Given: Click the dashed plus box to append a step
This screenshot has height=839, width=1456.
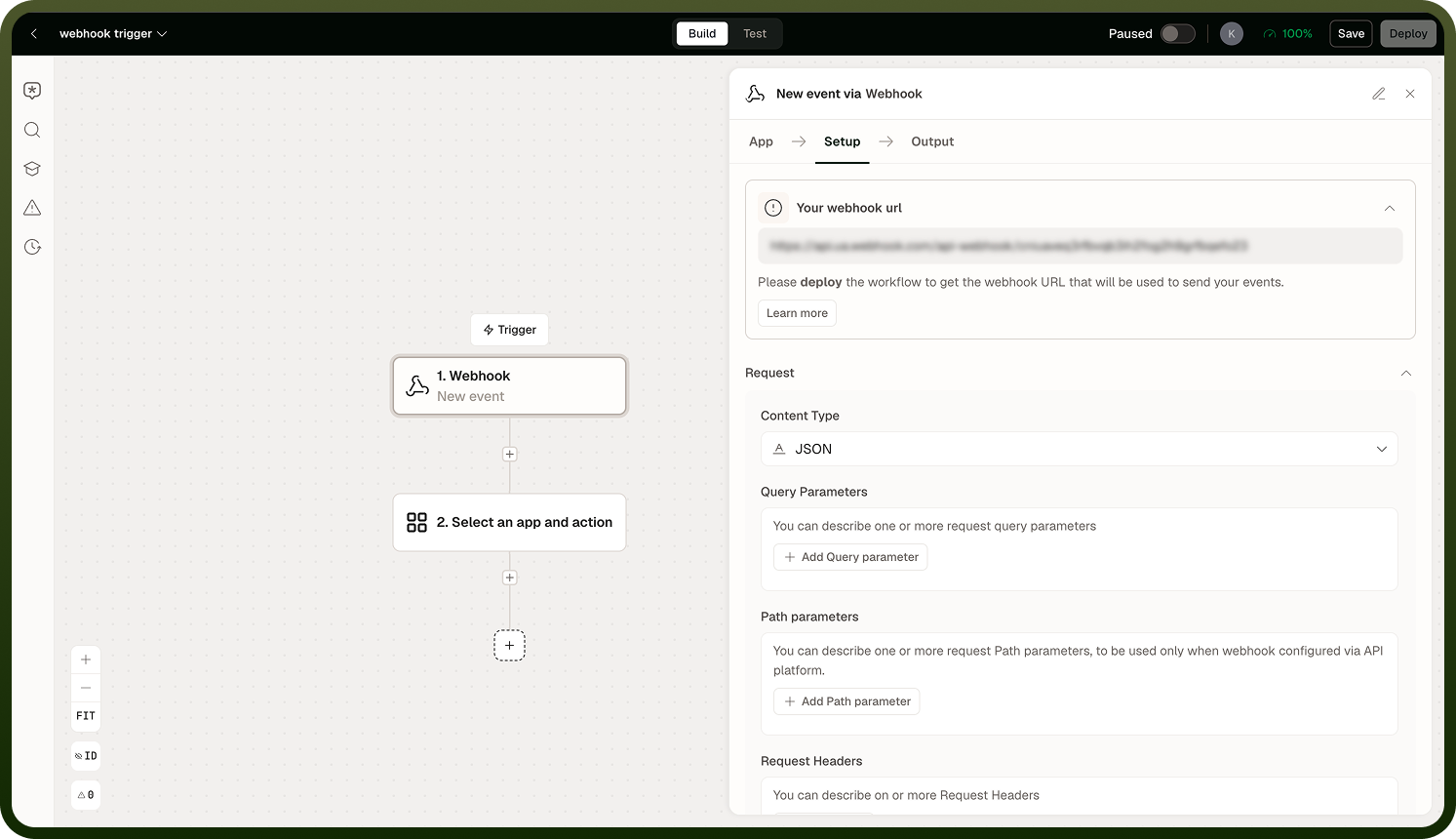Looking at the screenshot, I should coord(509,645).
